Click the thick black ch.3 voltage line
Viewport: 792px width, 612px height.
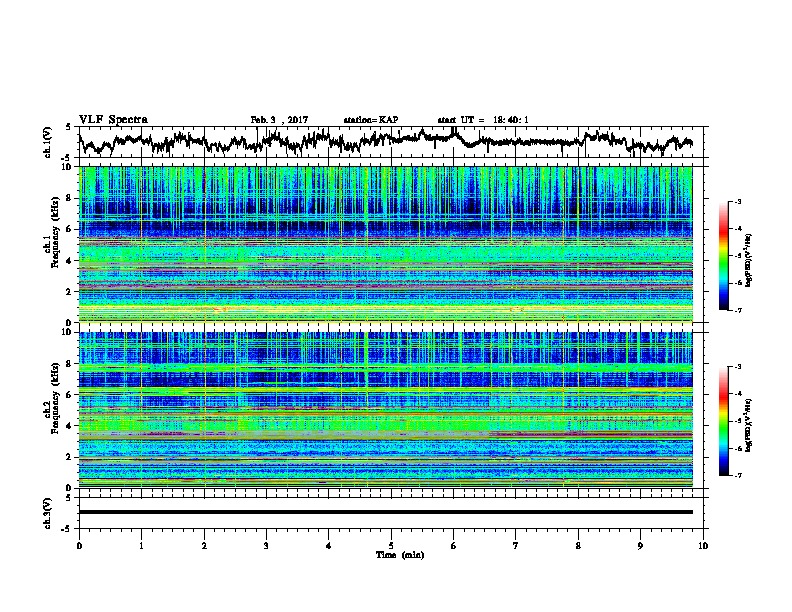coord(386,512)
